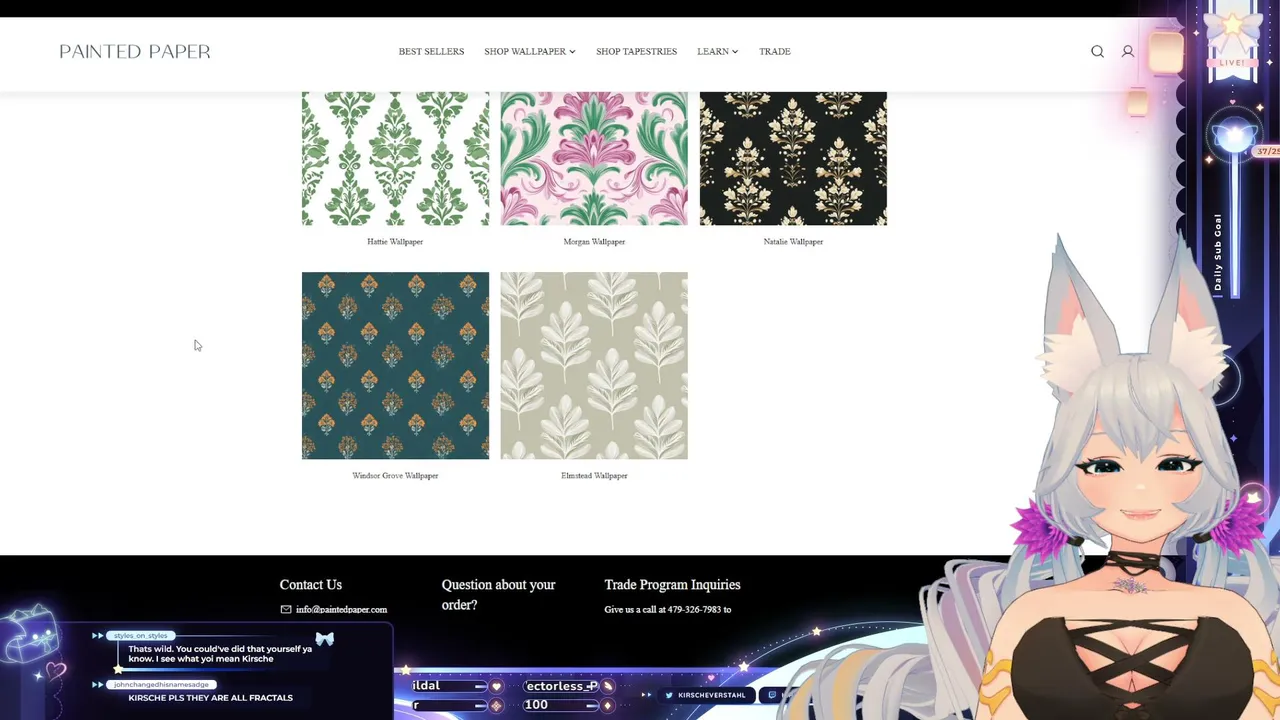Expand the Shop Wallpaper dropdown

coord(530,51)
